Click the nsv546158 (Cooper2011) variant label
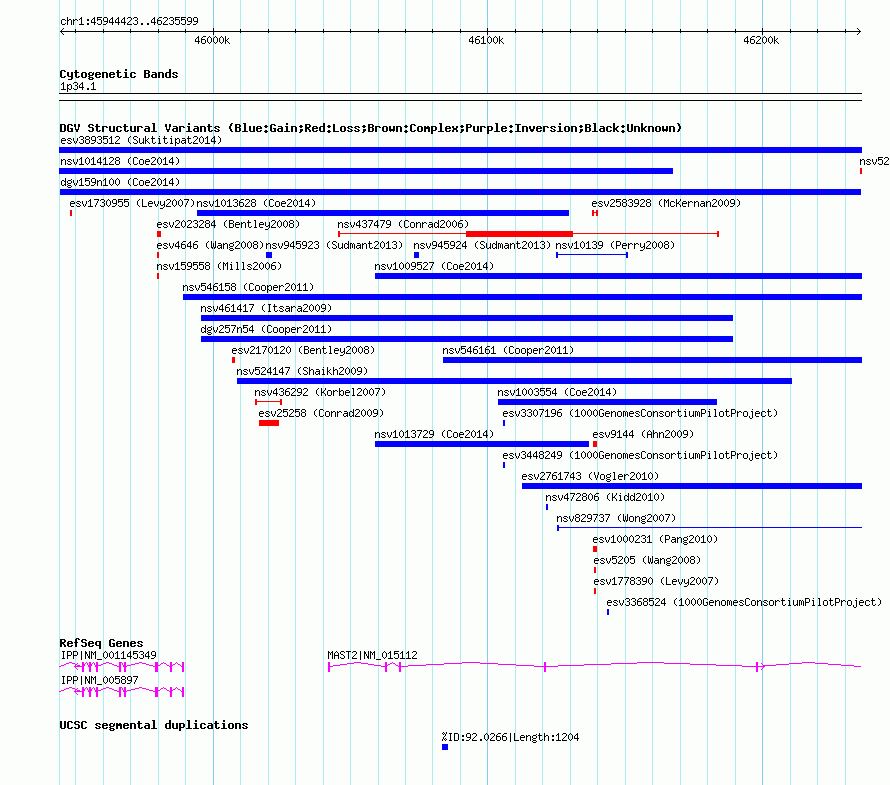This screenshot has height=785, width=890. point(248,287)
